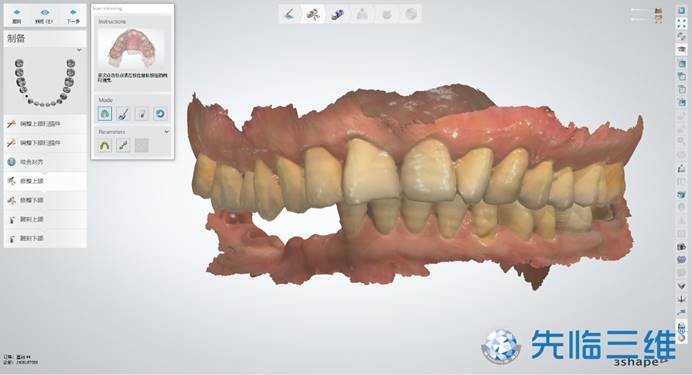692x375 pixels.
Task: Click the third cube view icon
Action: (x=682, y=90)
